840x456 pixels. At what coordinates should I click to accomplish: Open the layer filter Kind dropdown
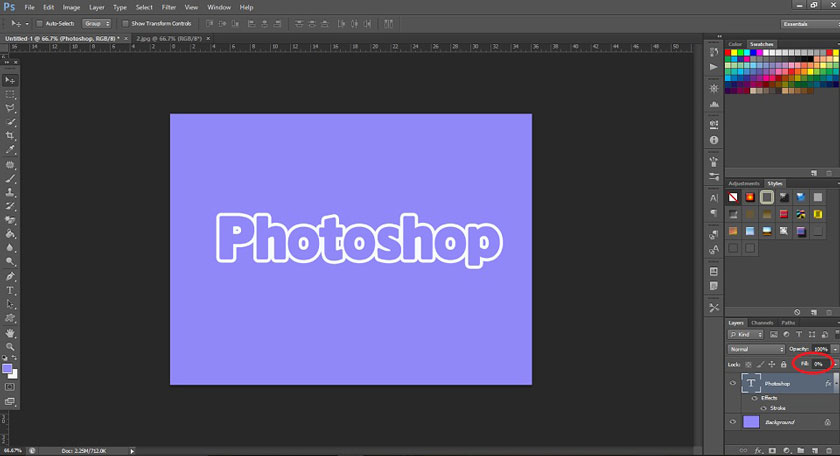click(745, 334)
